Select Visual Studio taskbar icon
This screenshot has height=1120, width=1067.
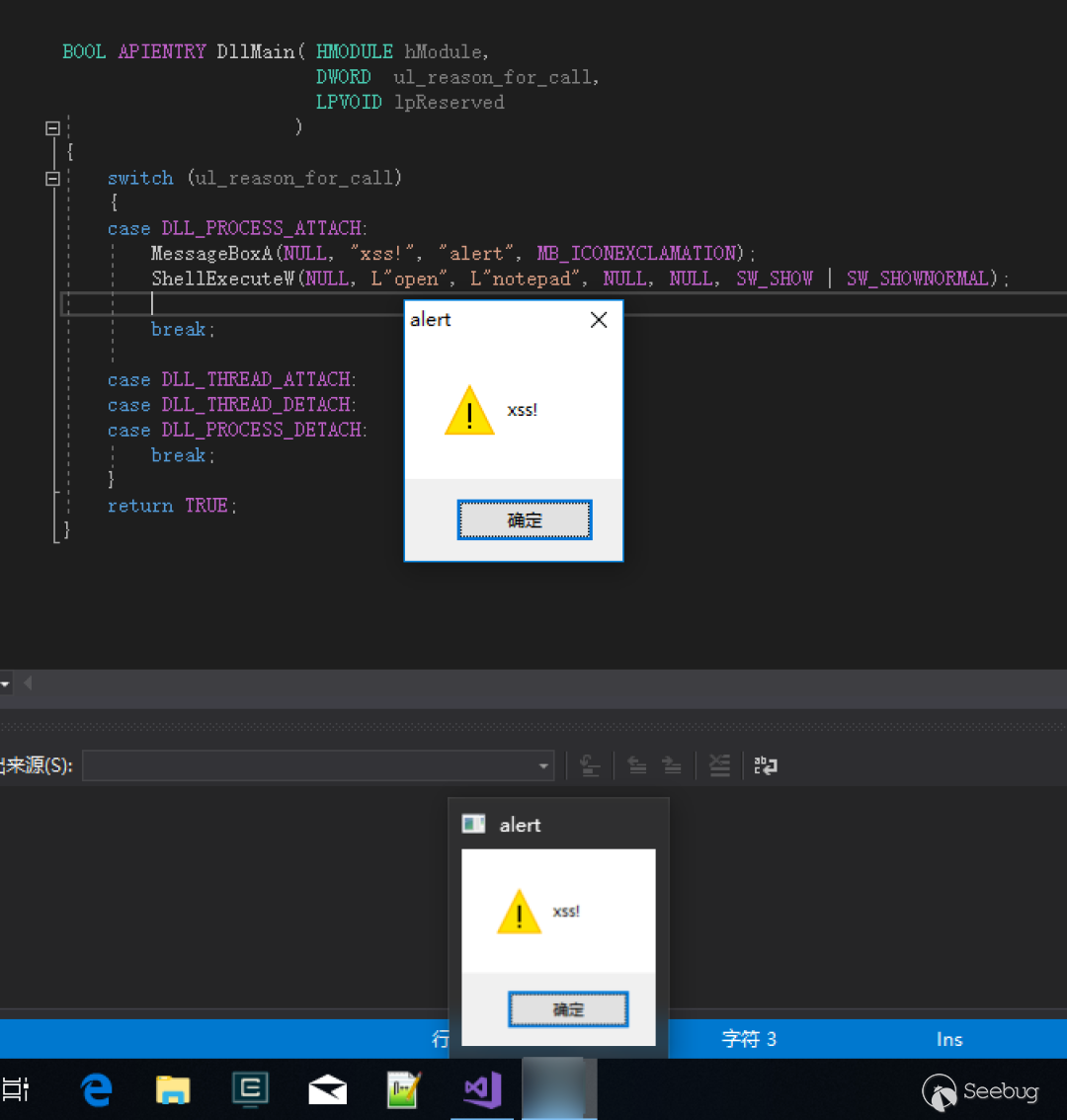(482, 1090)
